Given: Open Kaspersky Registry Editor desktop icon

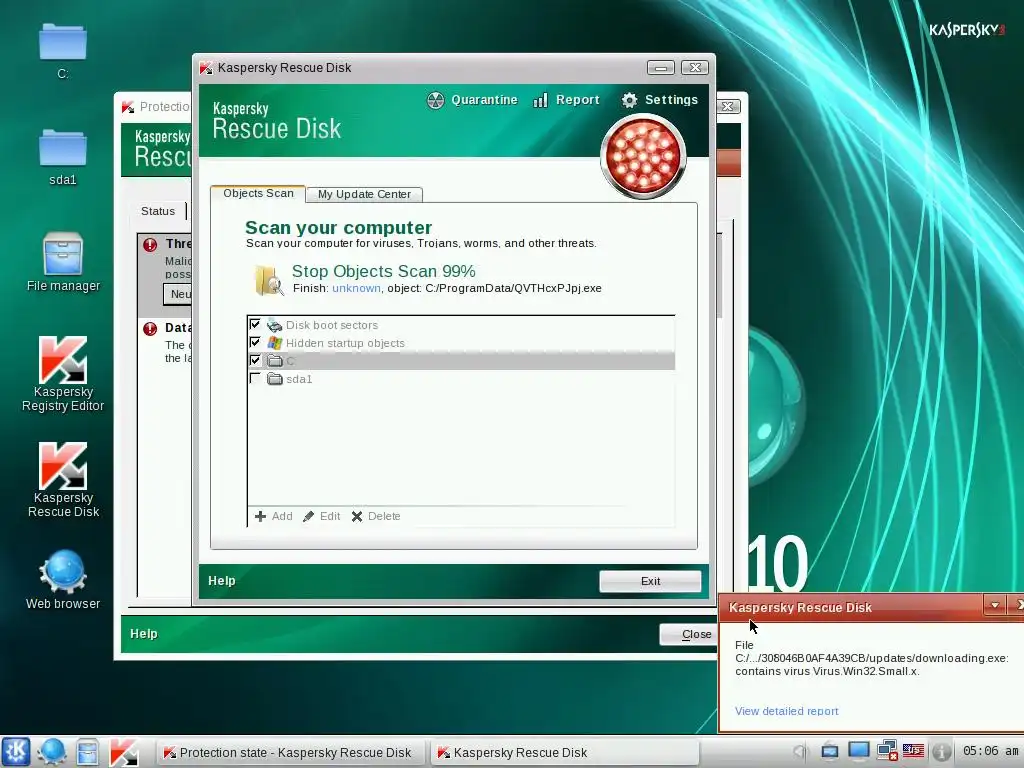Looking at the screenshot, I should (x=63, y=374).
